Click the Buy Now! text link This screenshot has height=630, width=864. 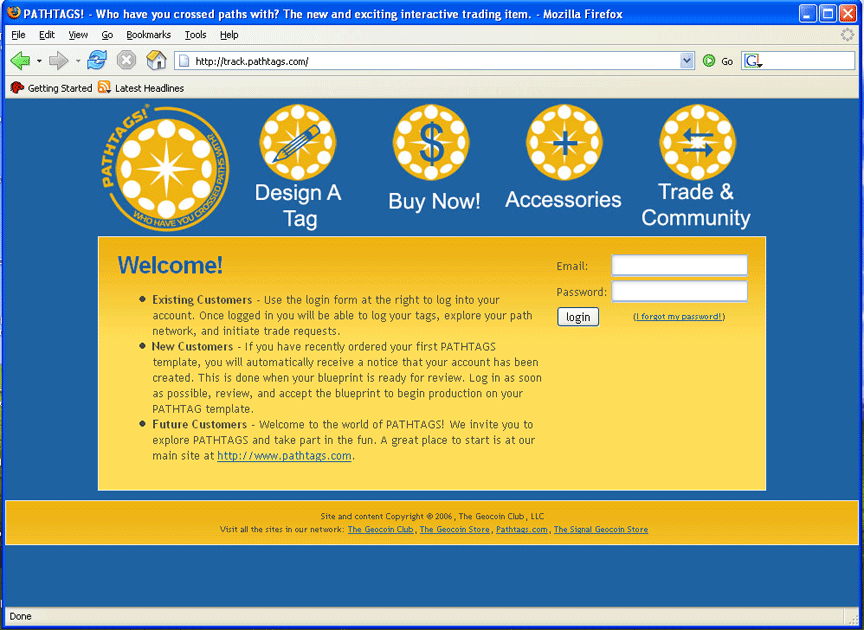click(434, 201)
